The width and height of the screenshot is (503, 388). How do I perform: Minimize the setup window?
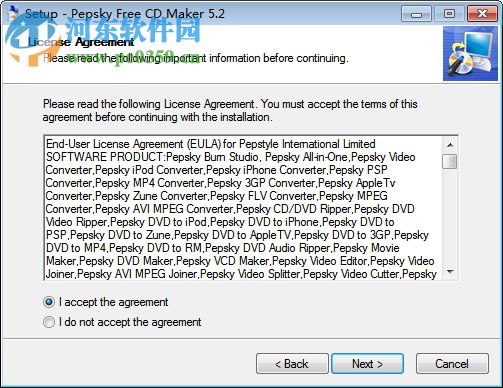(x=416, y=14)
